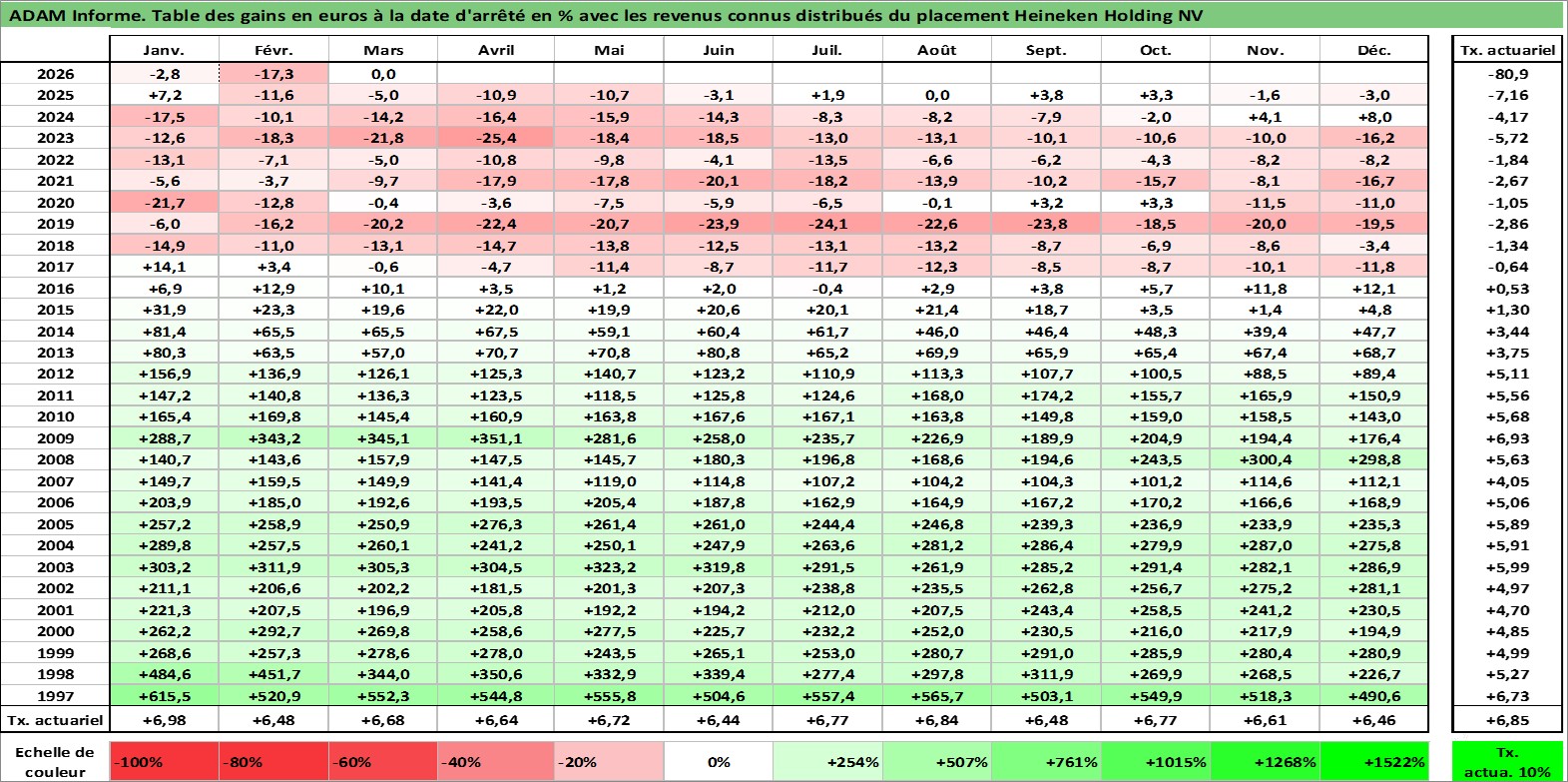
Task: Select the Mars column header
Action: [x=383, y=50]
